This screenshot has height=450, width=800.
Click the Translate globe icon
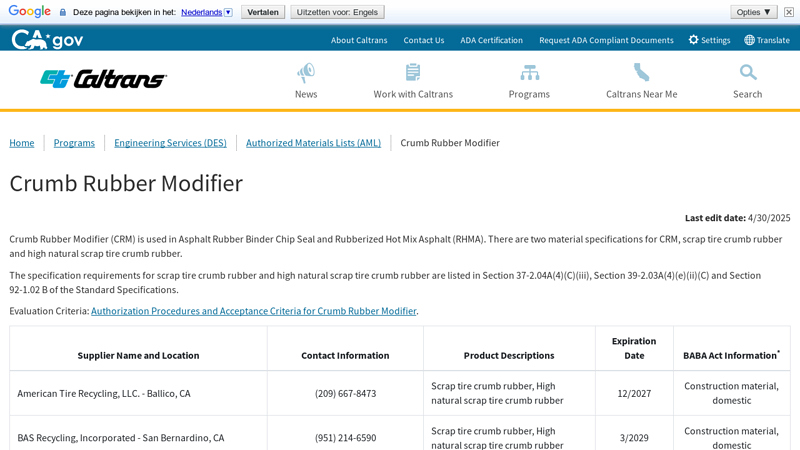tap(749, 40)
